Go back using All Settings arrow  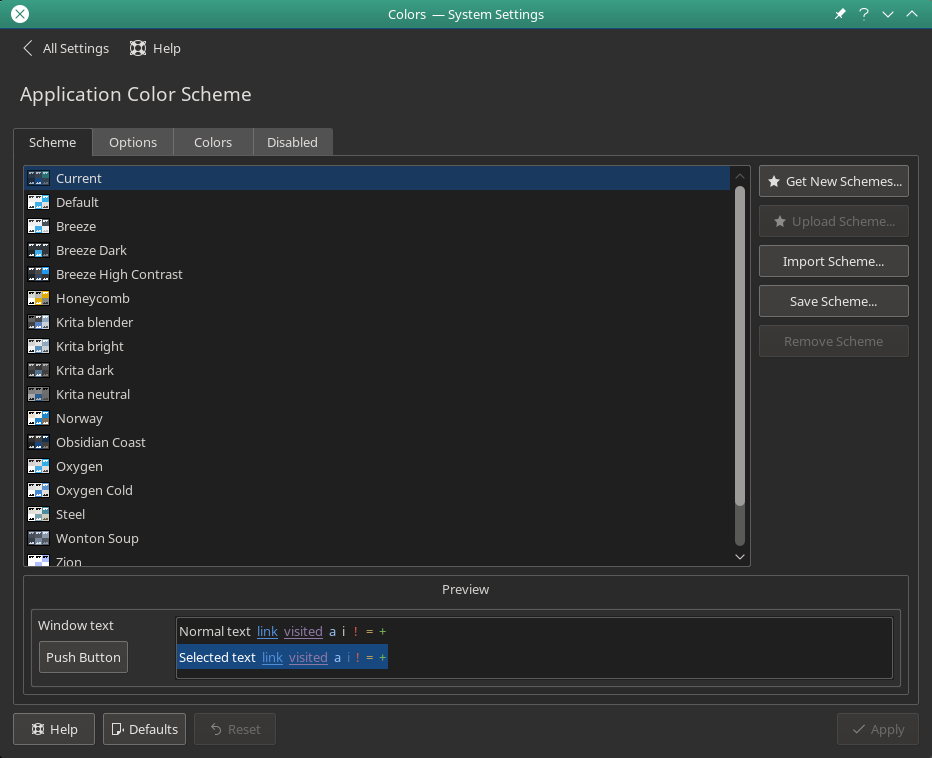28,48
